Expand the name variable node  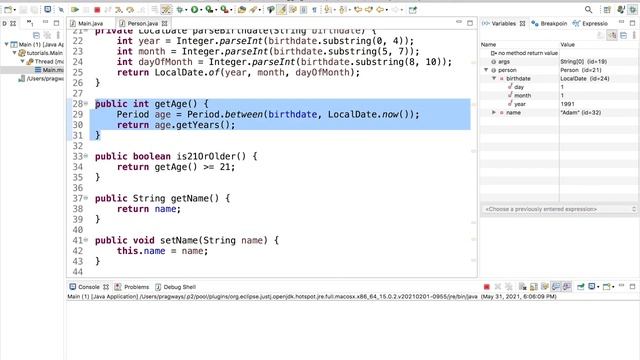494,112
